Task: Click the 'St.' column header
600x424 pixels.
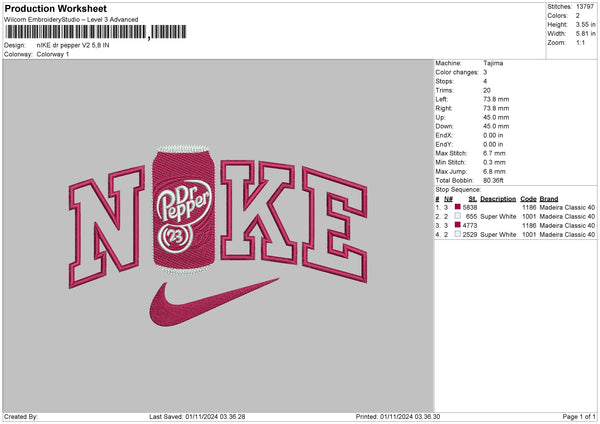Action: tap(473, 199)
